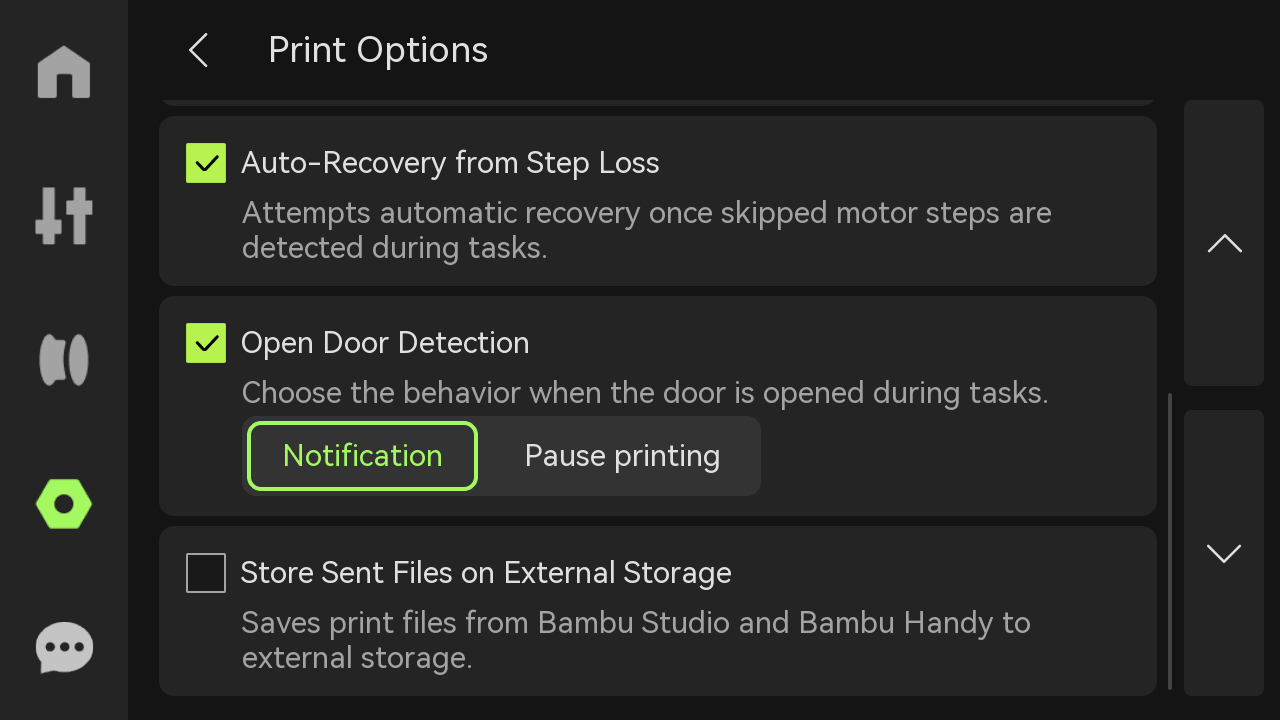Click the Auto-Recovery from Step Loss label
This screenshot has width=1280, height=720.
(x=450, y=163)
